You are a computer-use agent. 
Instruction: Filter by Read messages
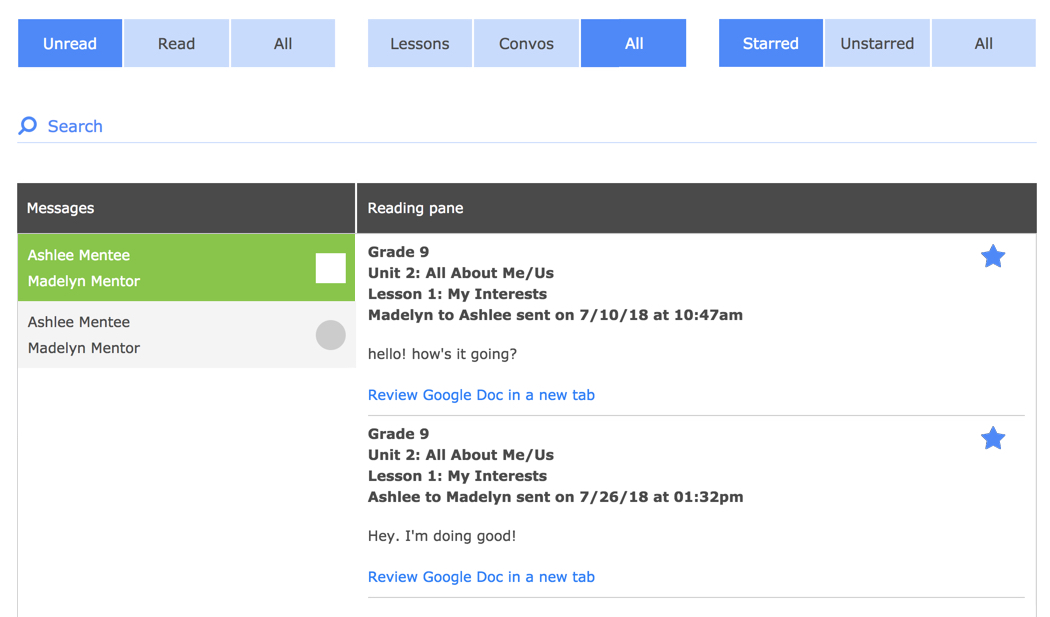(x=176, y=44)
